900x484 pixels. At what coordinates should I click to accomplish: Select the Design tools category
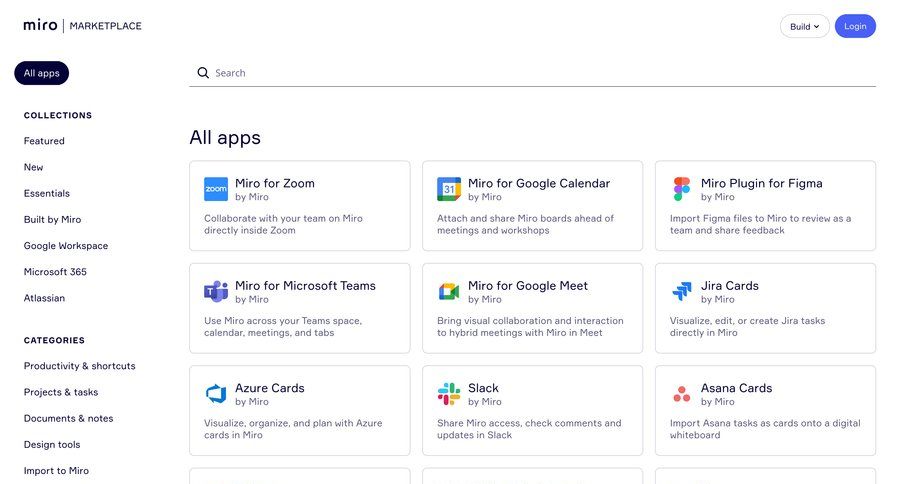click(x=51, y=445)
